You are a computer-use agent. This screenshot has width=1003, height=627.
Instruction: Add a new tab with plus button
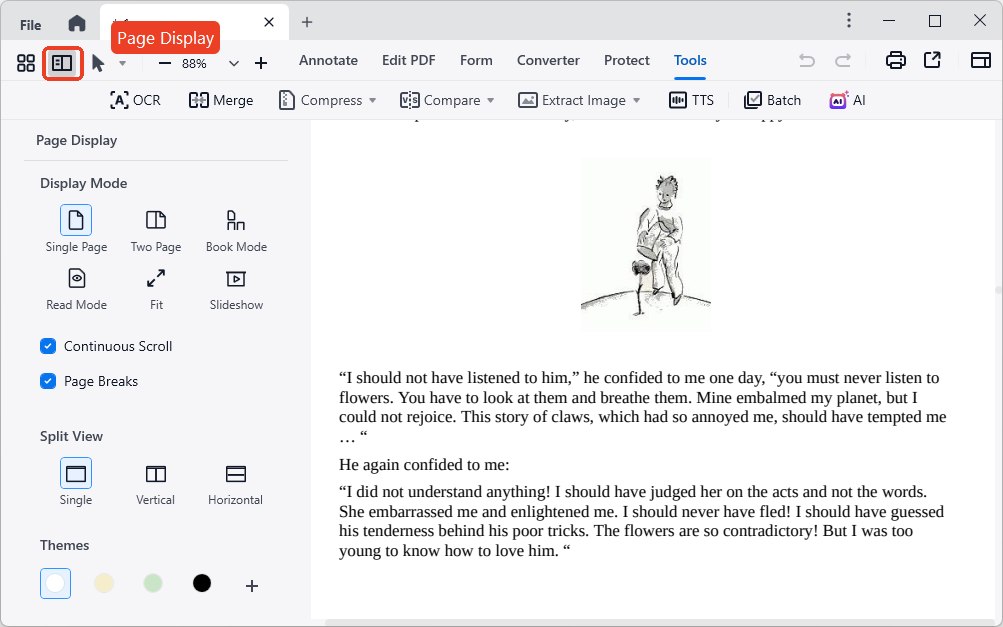[x=307, y=22]
